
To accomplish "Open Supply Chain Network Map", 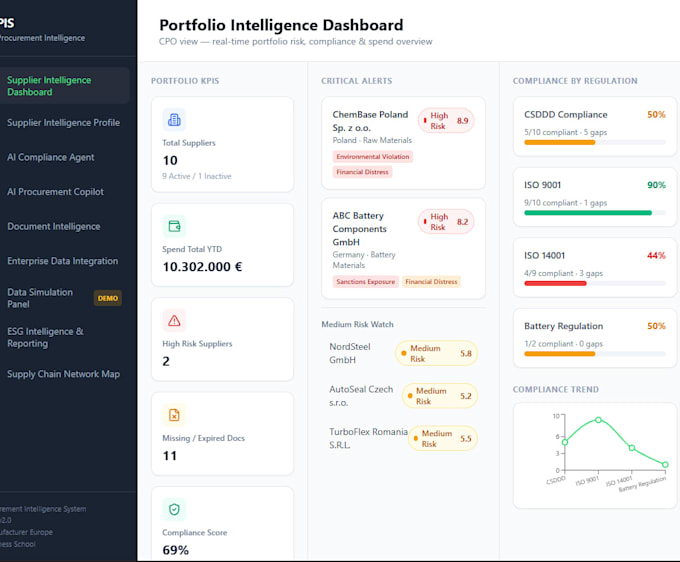I will coord(63,374).
